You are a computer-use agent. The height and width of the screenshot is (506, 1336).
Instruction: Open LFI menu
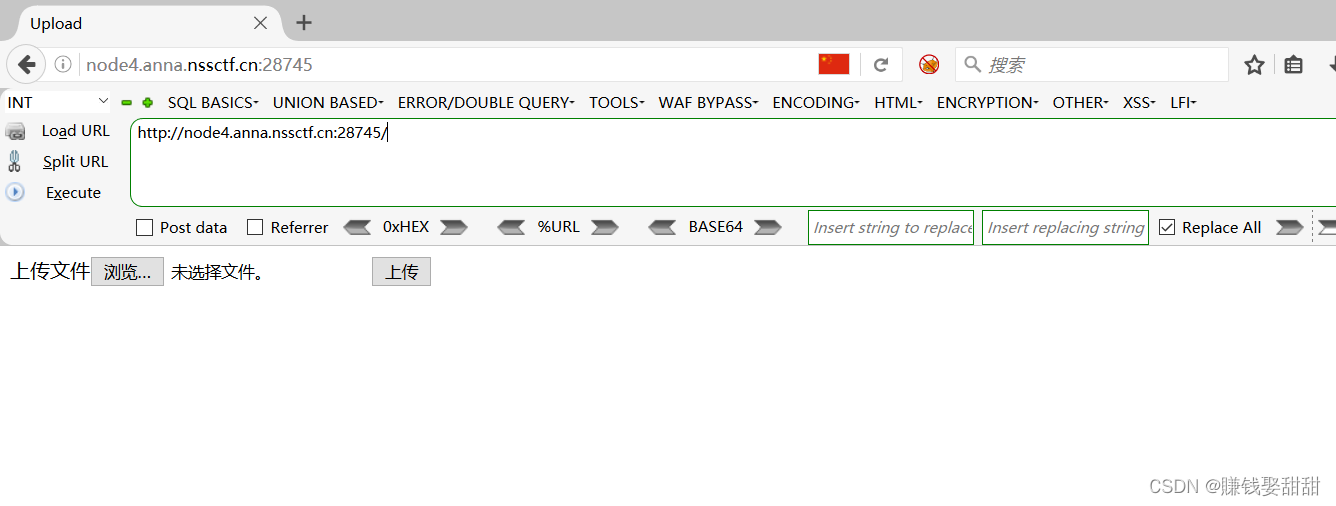pos(1183,102)
